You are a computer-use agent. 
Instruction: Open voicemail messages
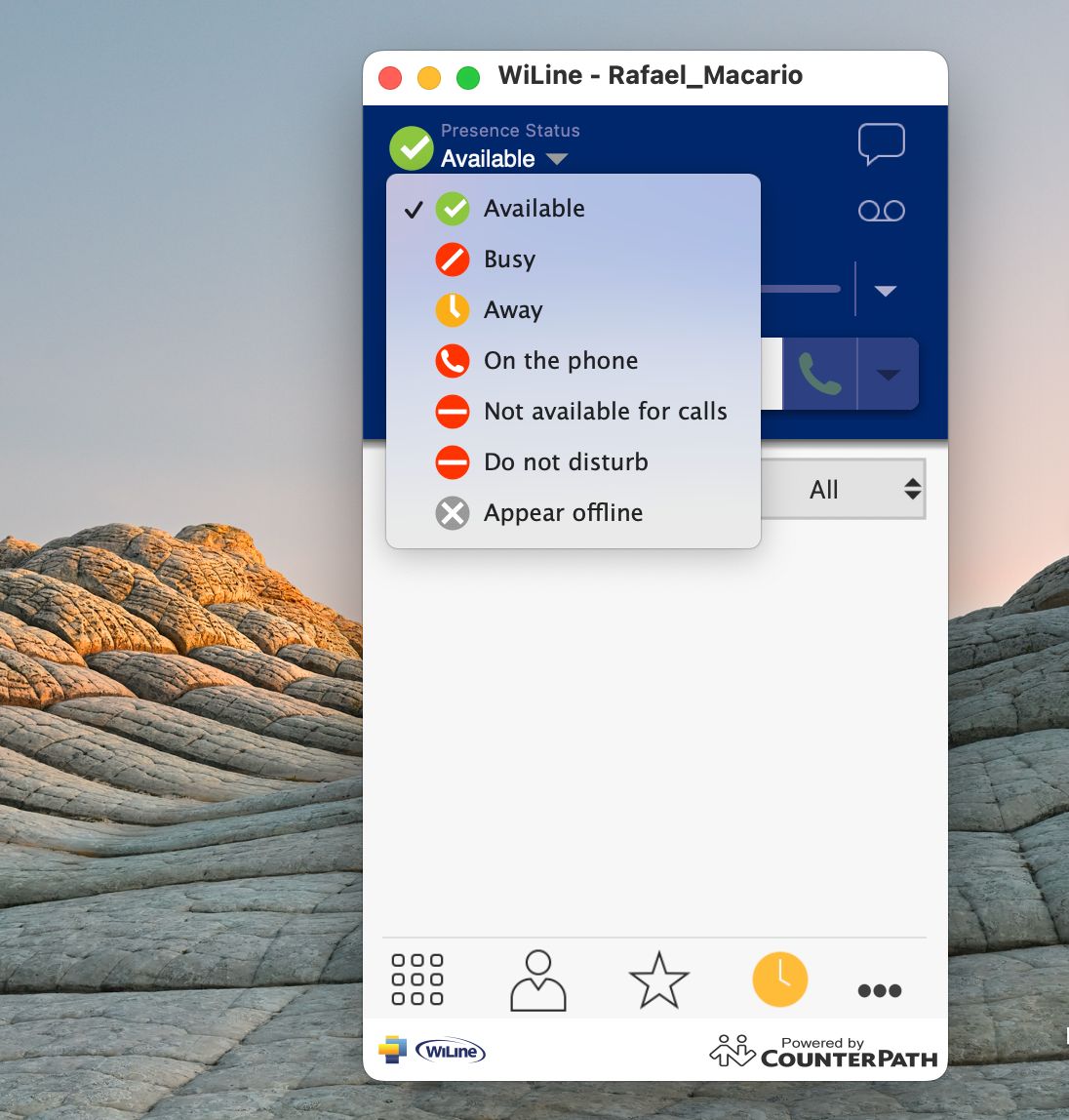881,210
